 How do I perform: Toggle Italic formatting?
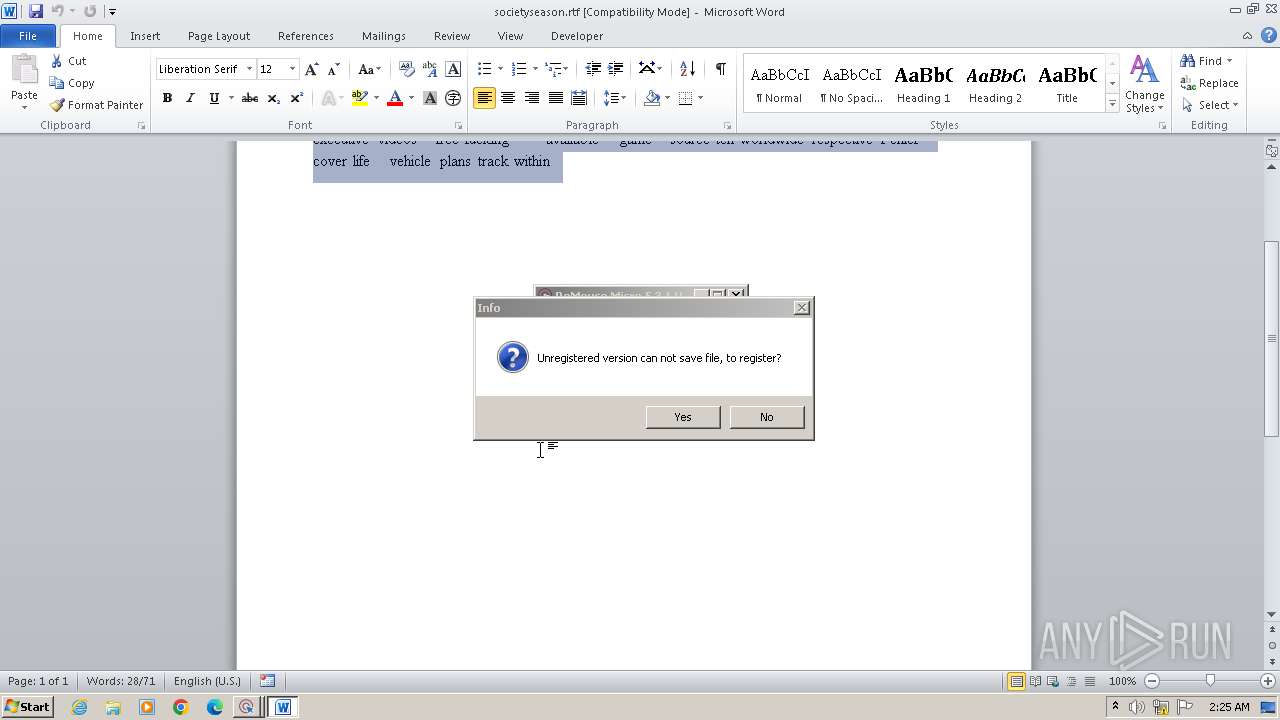coord(190,98)
